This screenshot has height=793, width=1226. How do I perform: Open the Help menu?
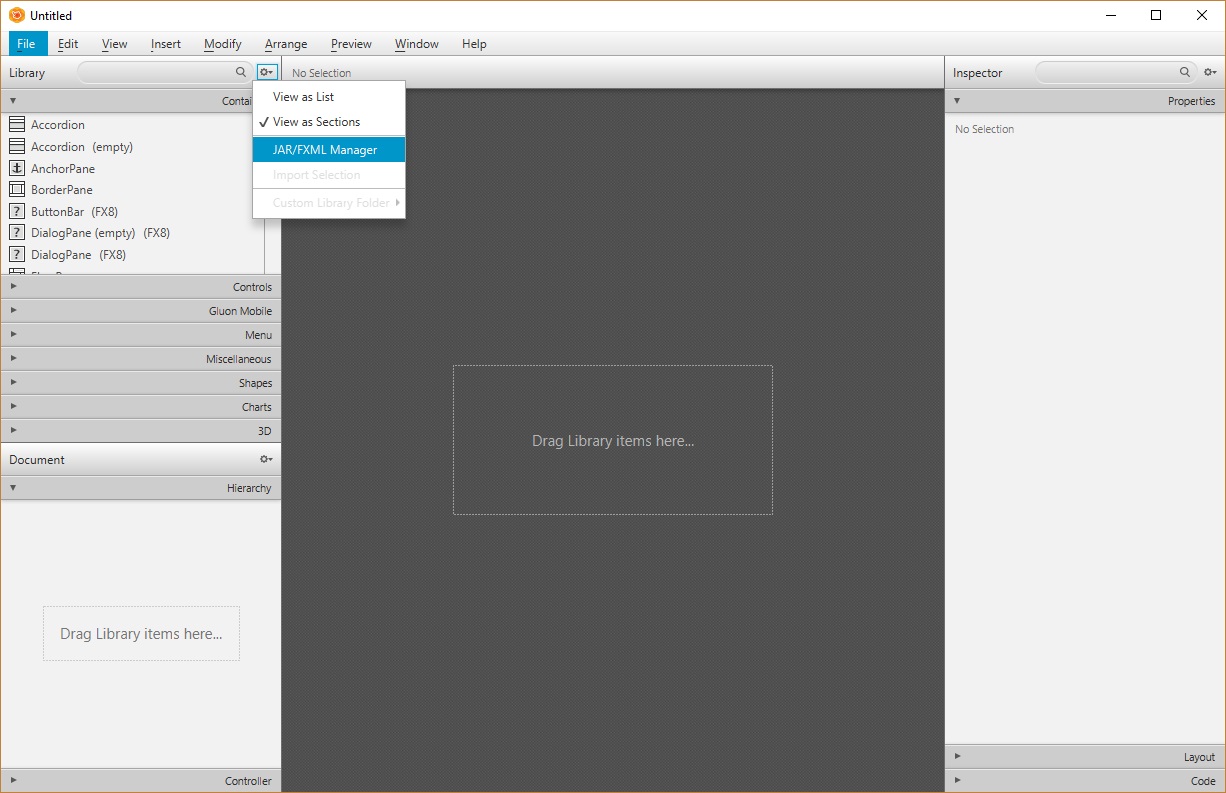coord(474,44)
